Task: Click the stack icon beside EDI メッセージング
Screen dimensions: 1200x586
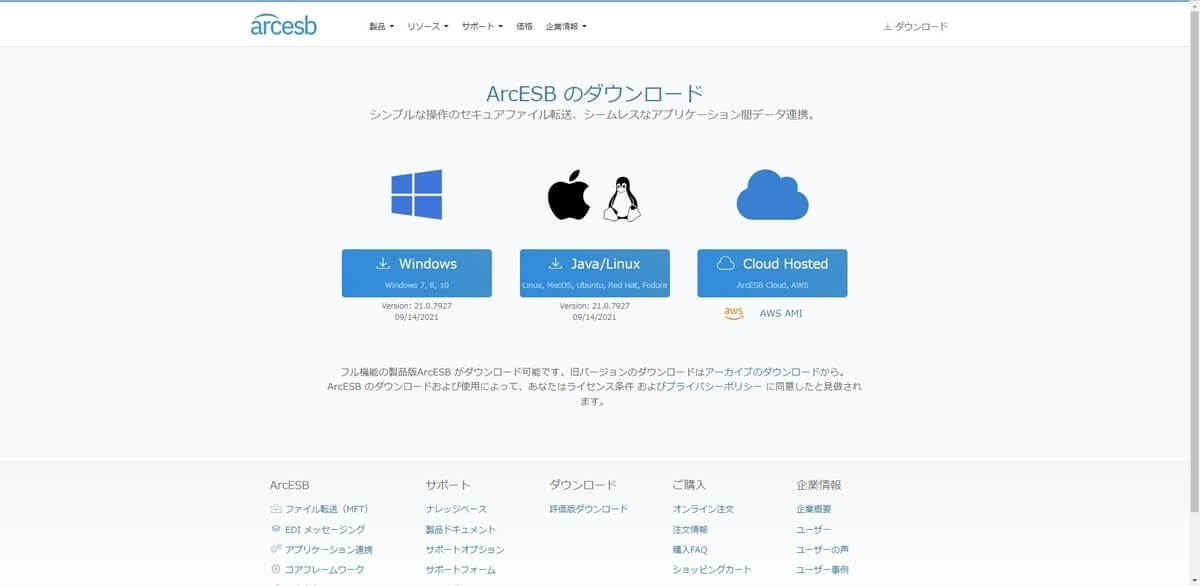Action: pos(276,529)
